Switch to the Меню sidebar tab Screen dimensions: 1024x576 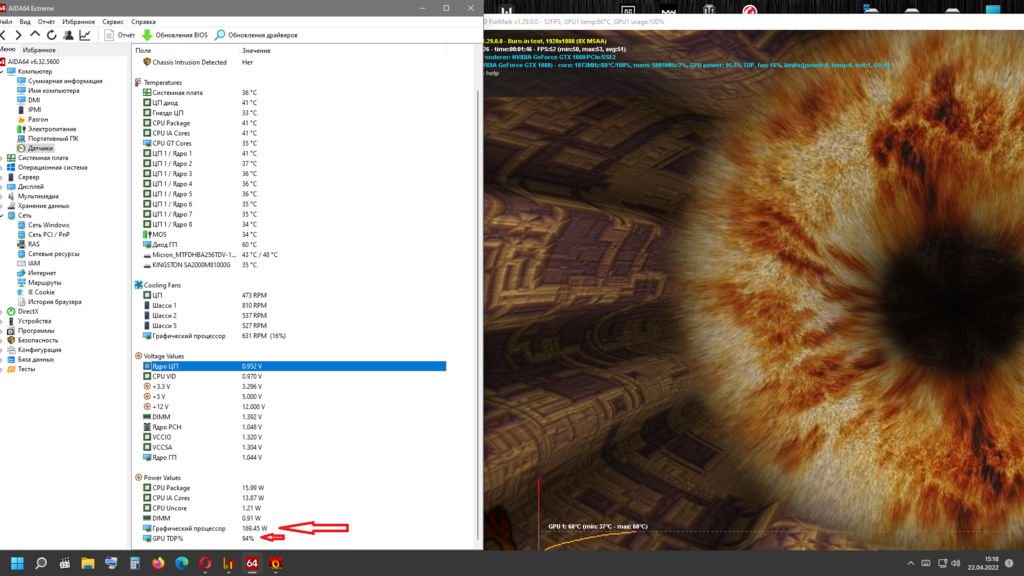pyautogui.click(x=7, y=50)
